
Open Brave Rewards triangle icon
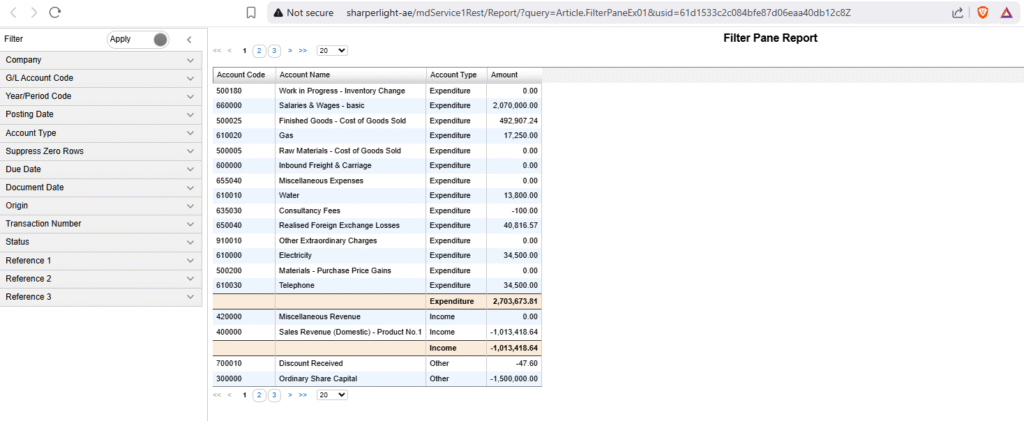(1006, 12)
